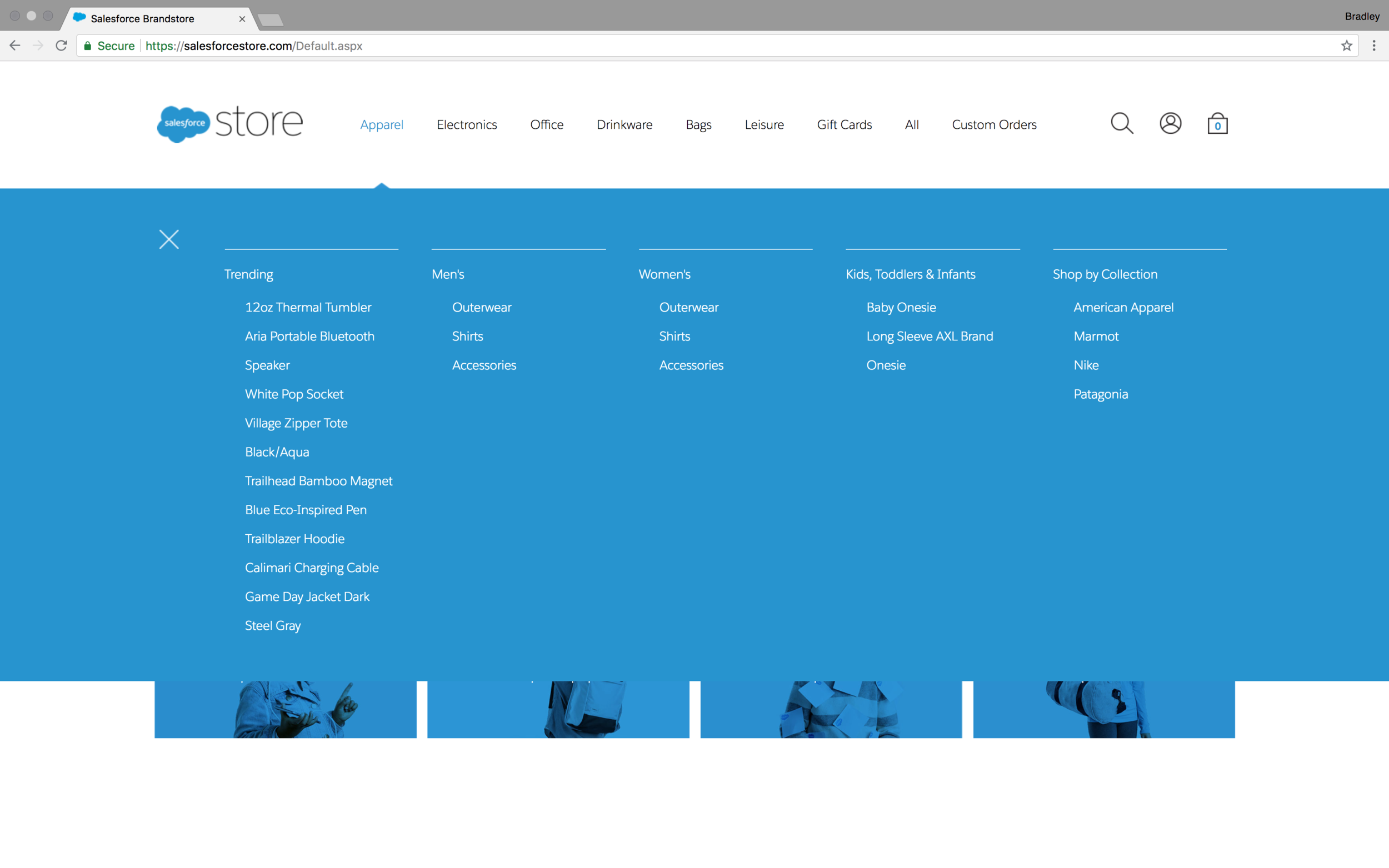
Task: Click the Bradley profile name
Action: click(x=1361, y=17)
